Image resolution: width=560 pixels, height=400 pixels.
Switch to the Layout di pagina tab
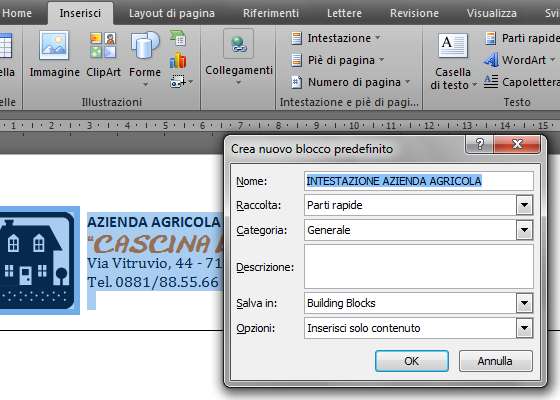[x=172, y=13]
